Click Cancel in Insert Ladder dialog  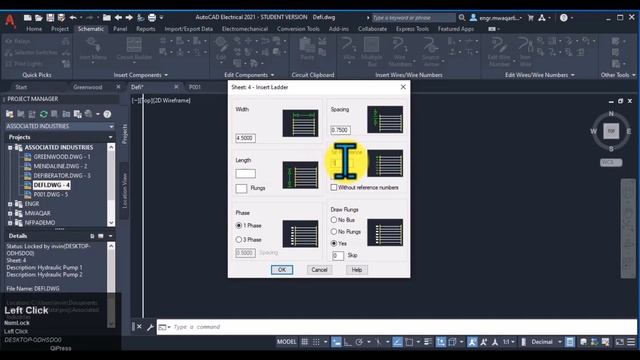319,270
